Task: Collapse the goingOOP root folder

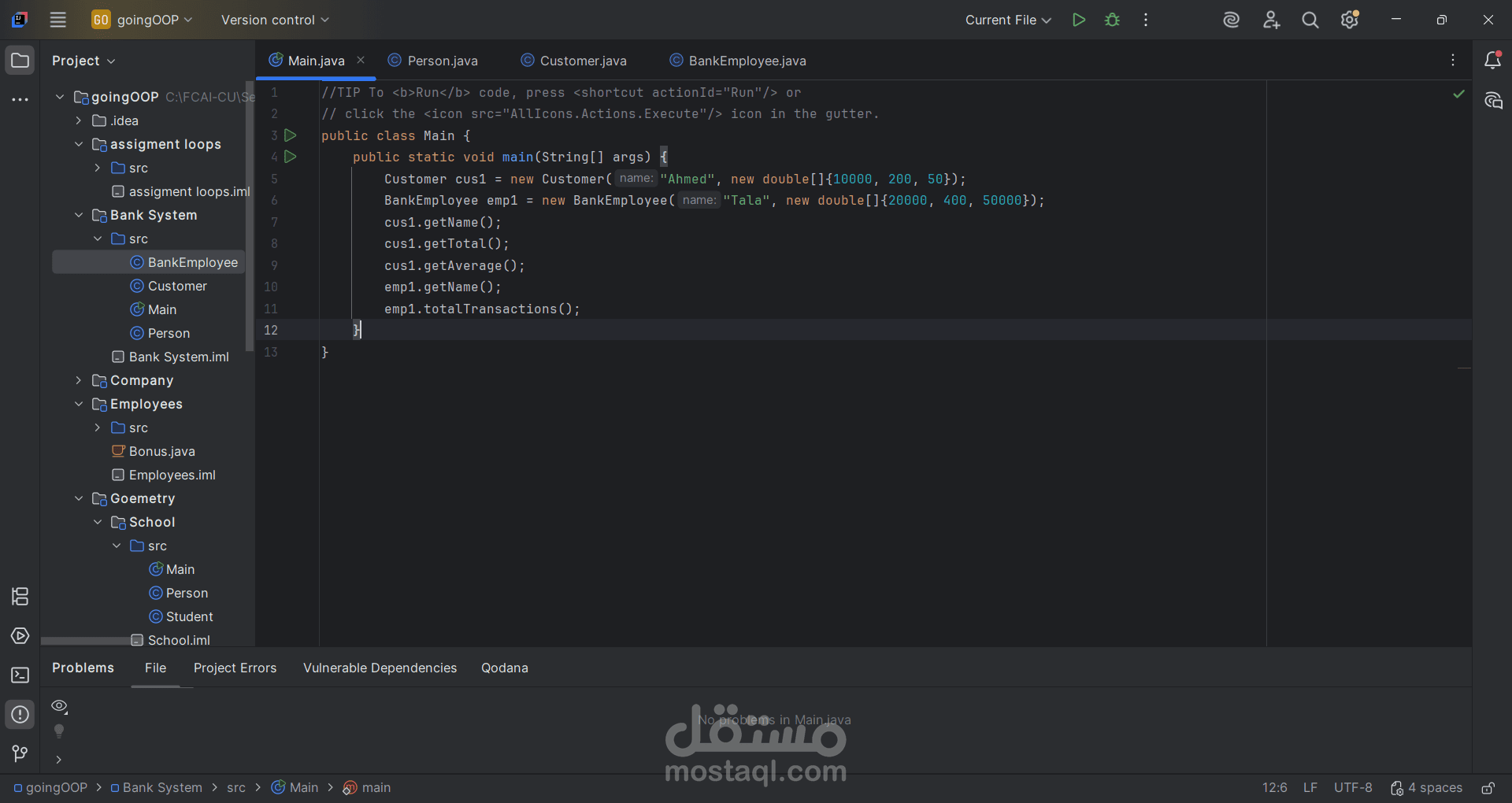Action: pyautogui.click(x=60, y=97)
